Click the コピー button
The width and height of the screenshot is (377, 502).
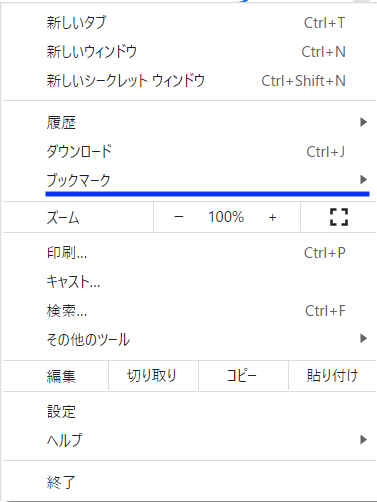[x=243, y=376]
